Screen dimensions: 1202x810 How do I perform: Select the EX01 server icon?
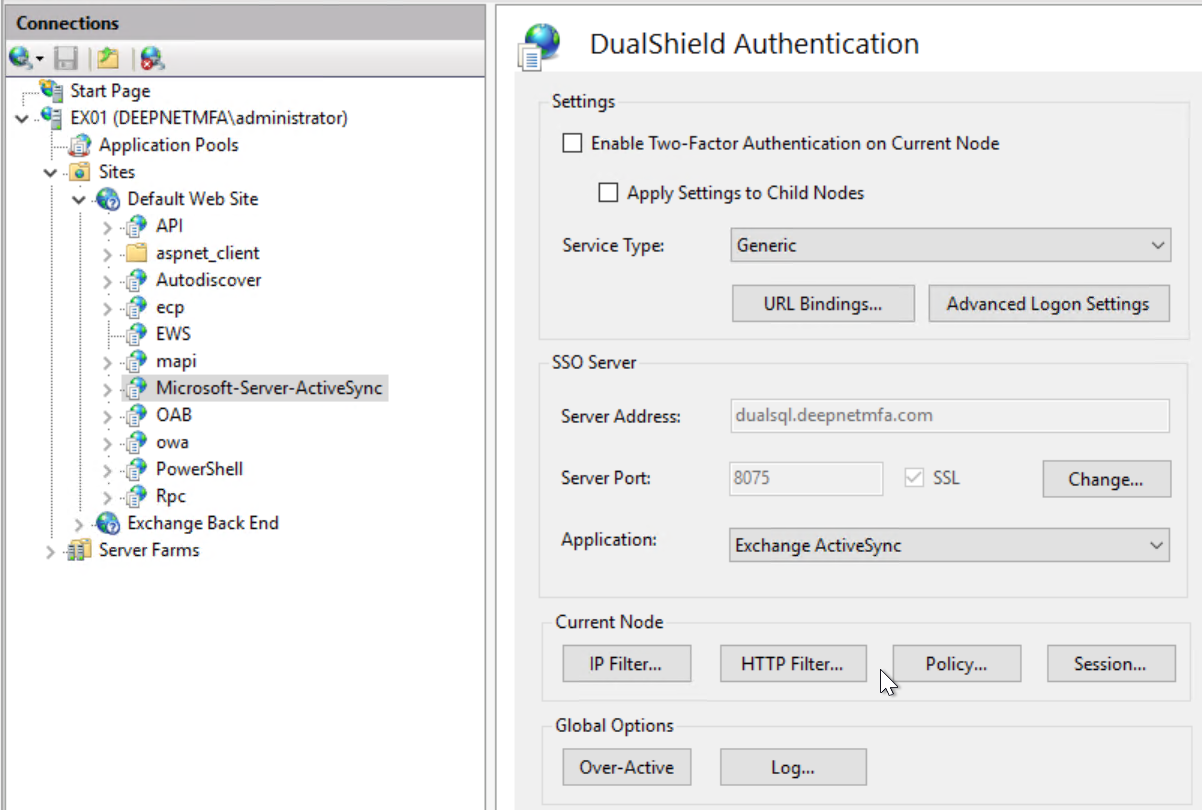pyautogui.click(x=52, y=118)
